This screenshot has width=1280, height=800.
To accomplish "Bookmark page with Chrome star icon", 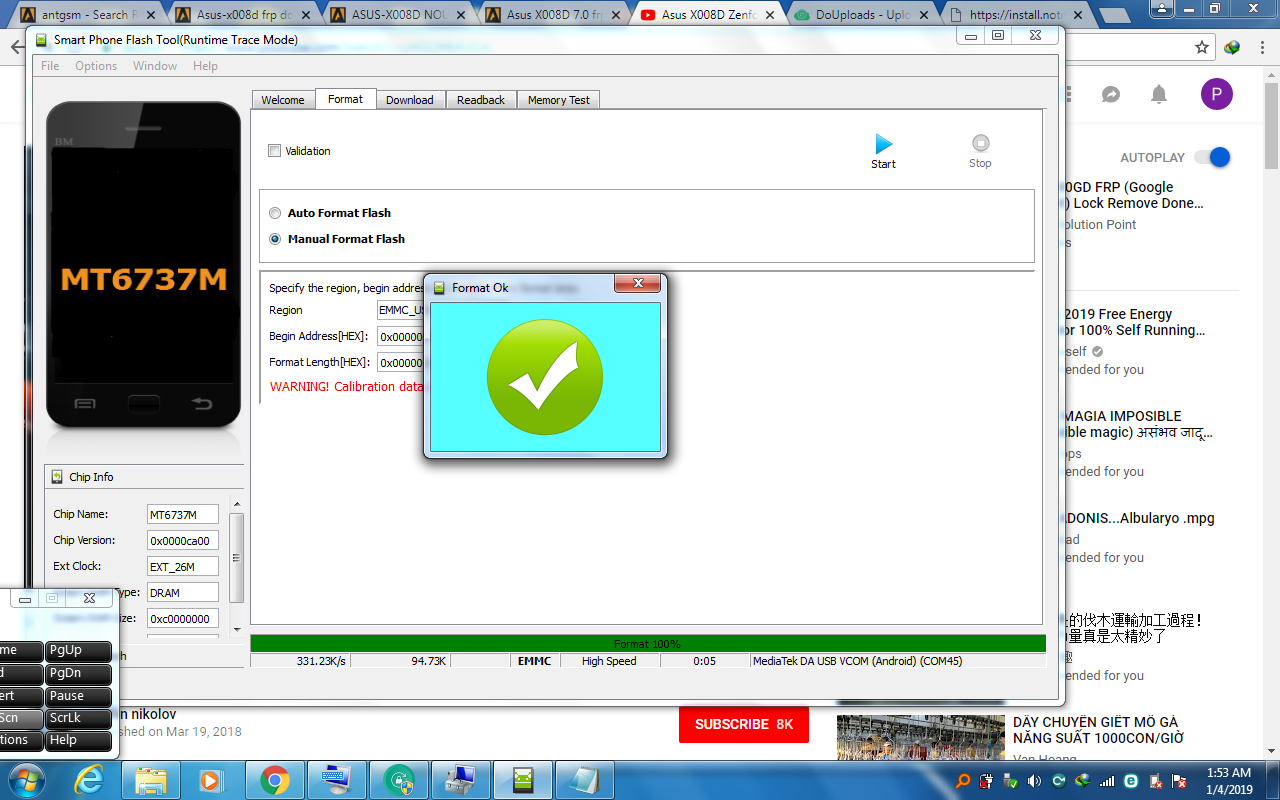I will tap(1202, 47).
